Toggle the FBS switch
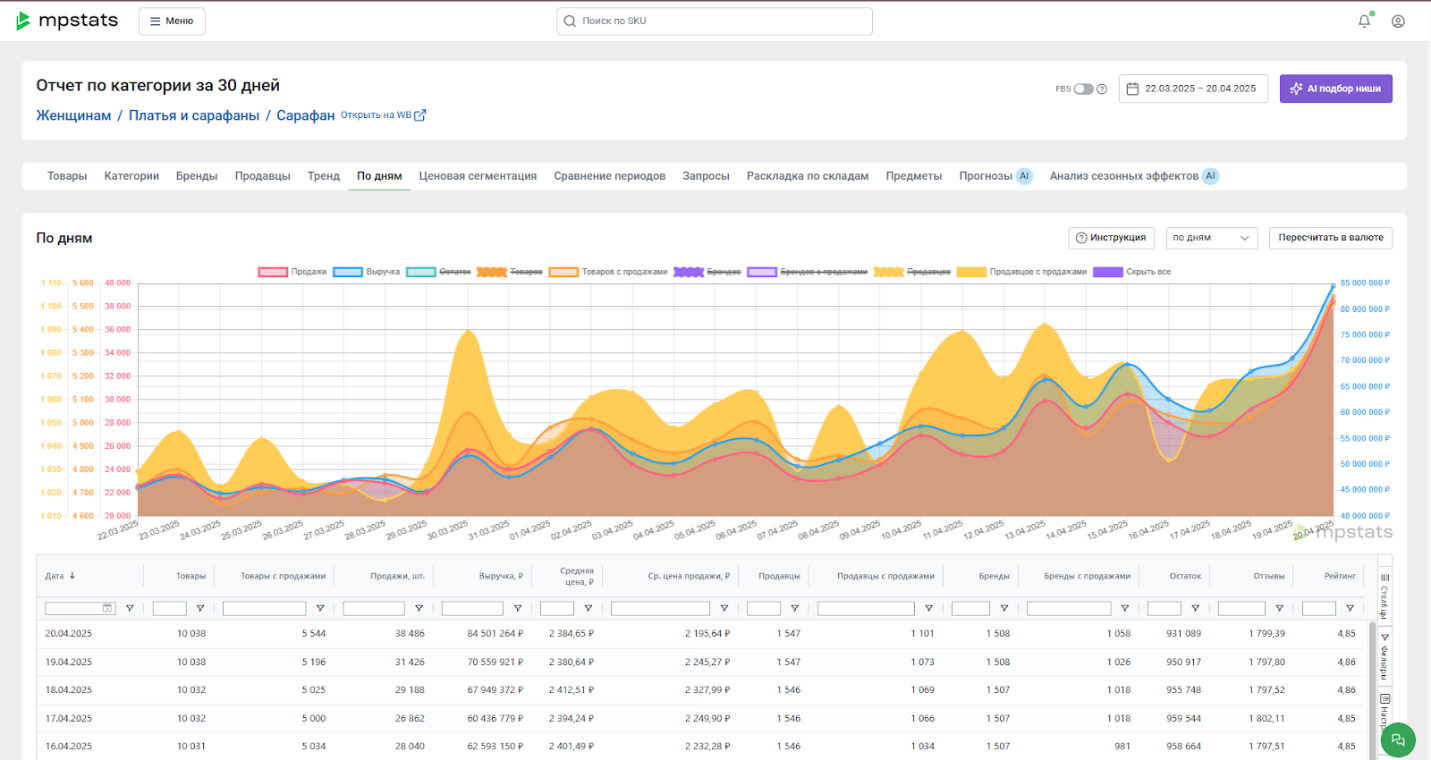Image resolution: width=1431 pixels, height=760 pixels. (x=1084, y=89)
